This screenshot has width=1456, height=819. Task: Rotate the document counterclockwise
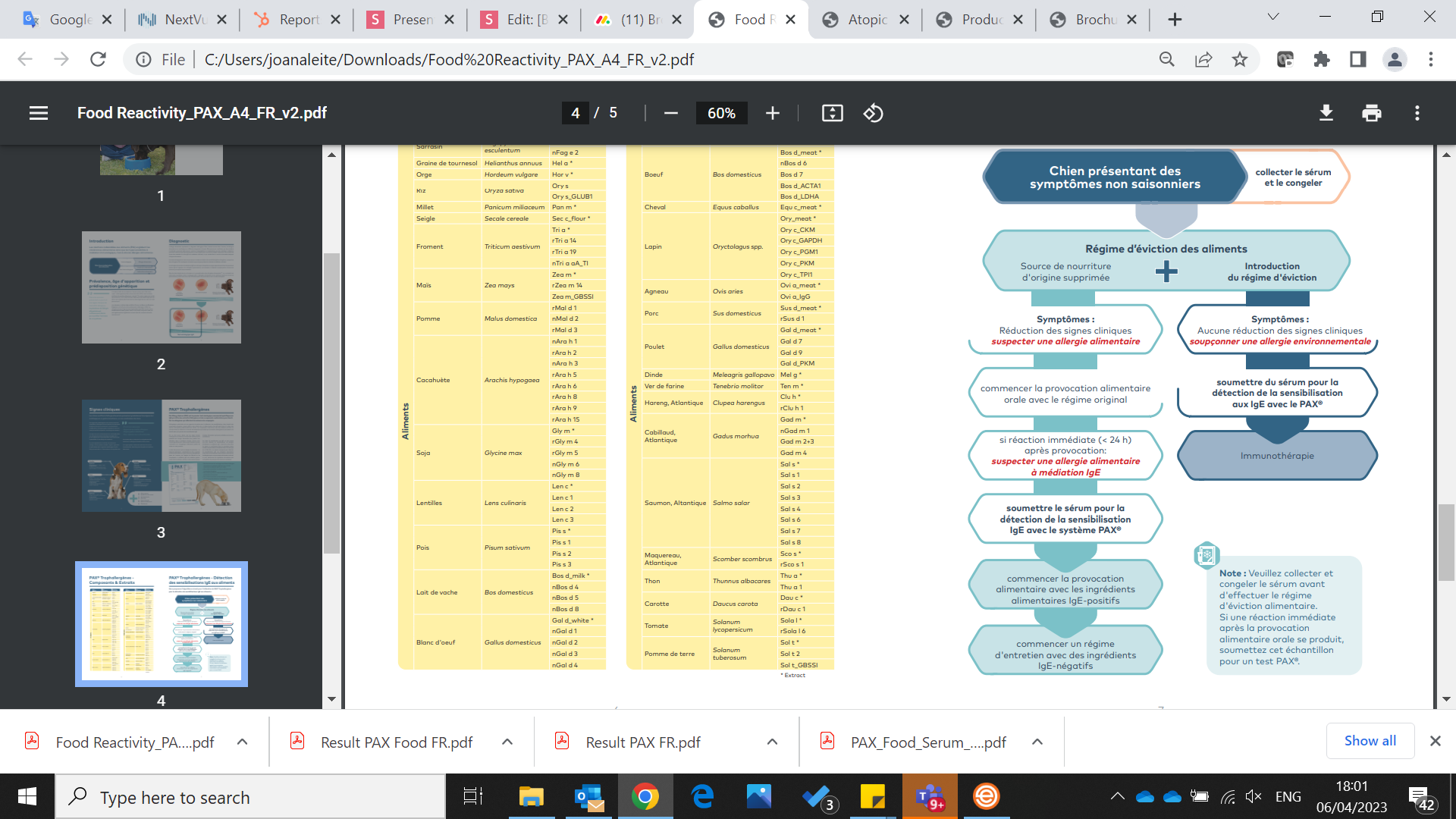873,113
